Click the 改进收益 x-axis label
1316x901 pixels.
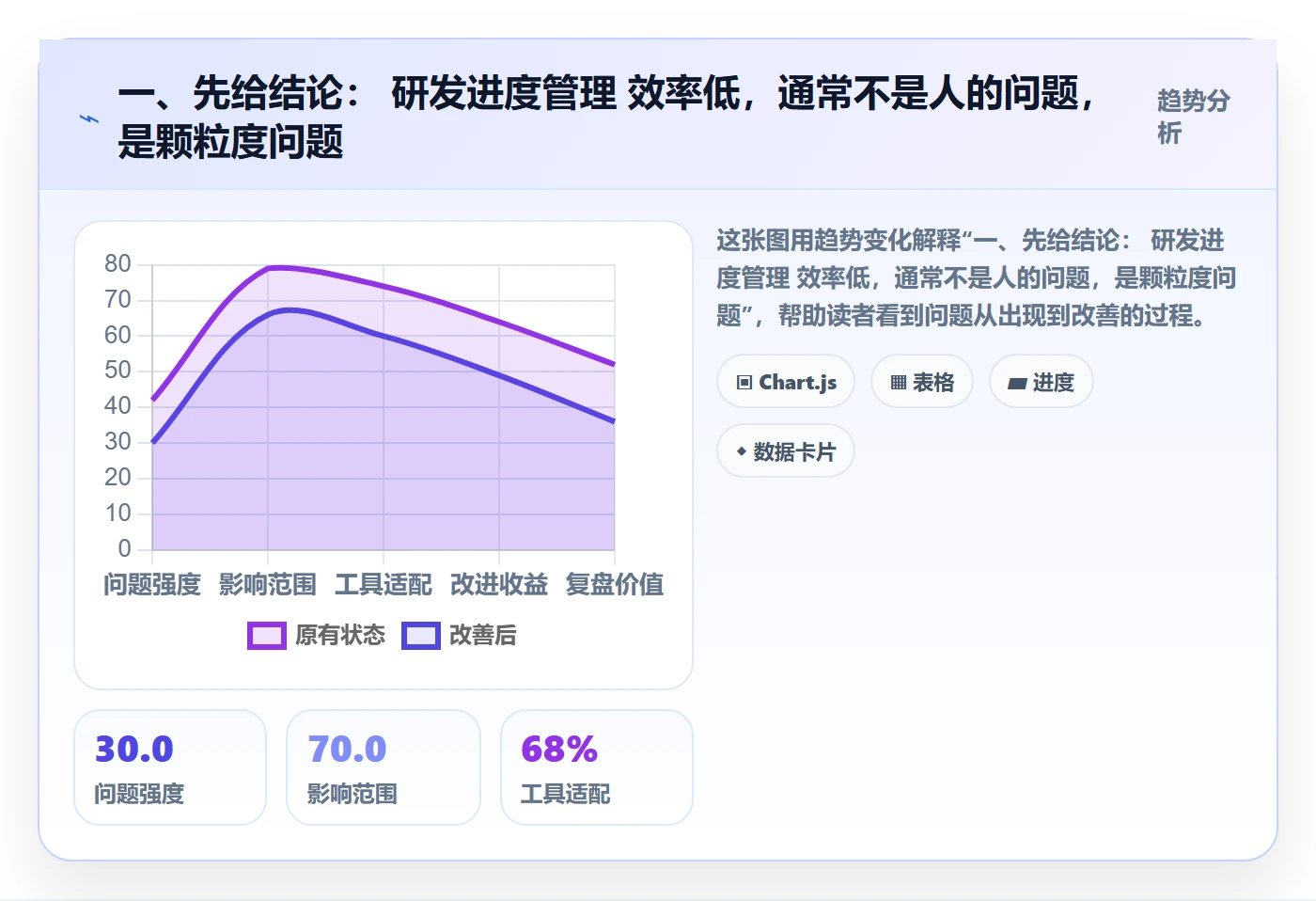(499, 585)
